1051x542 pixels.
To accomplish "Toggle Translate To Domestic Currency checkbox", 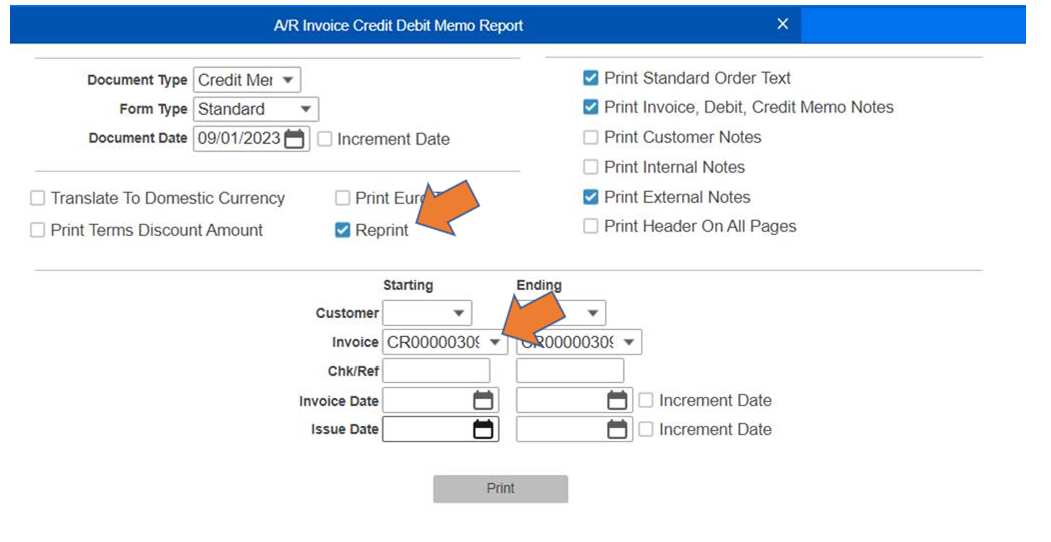I will click(x=38, y=199).
